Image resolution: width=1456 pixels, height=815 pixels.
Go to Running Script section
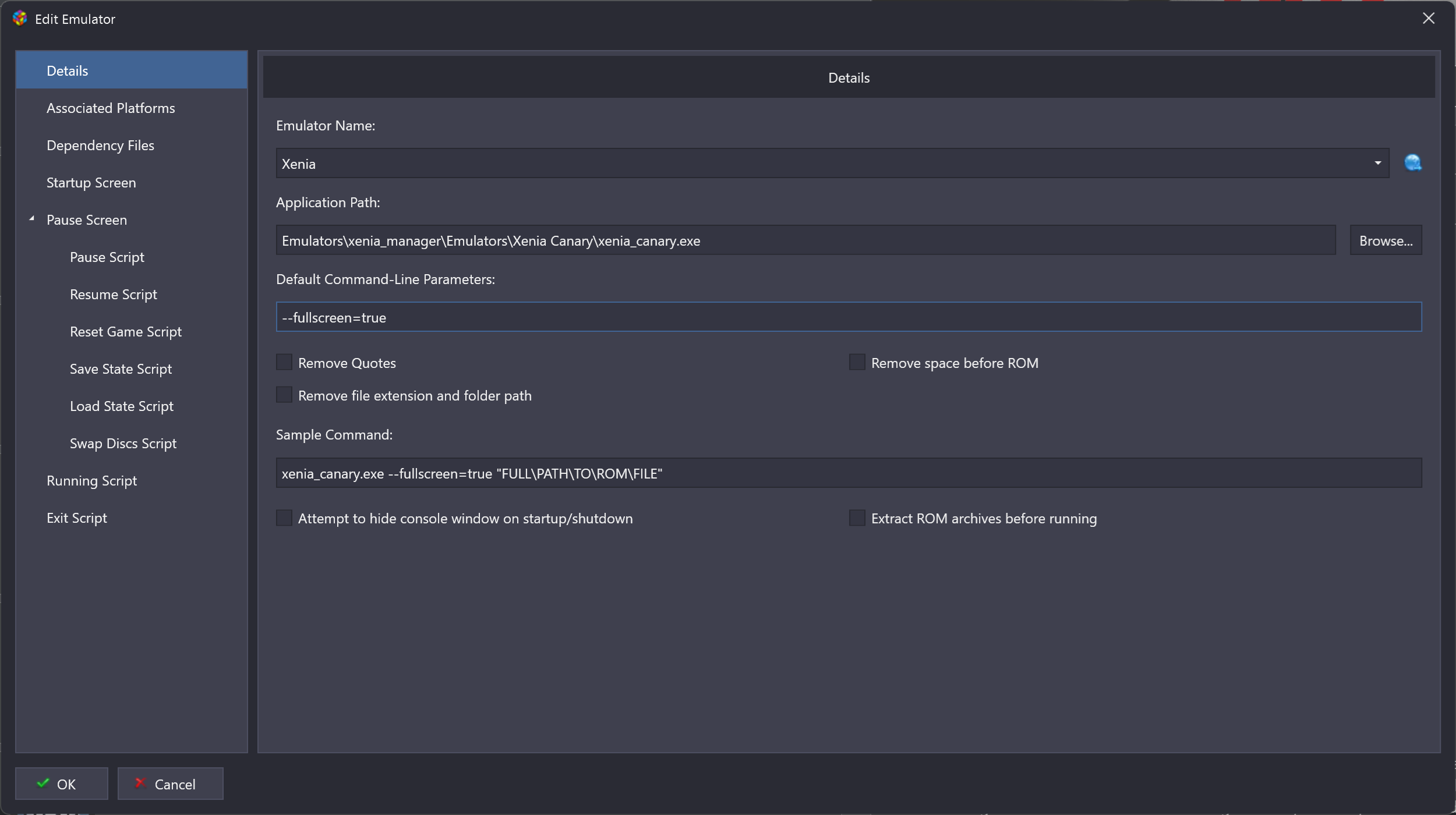[x=132, y=480]
